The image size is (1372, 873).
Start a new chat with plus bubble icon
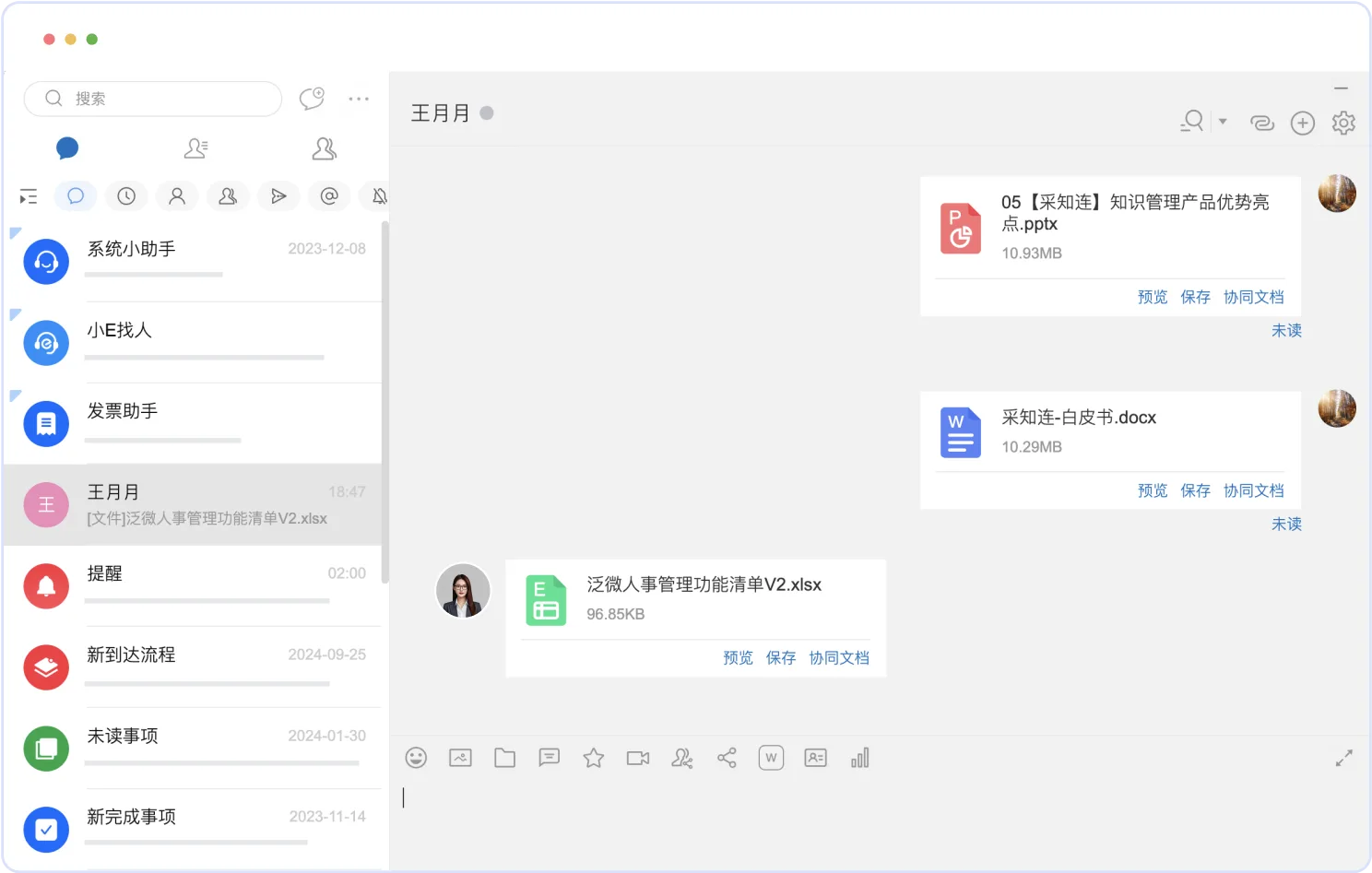coord(313,98)
